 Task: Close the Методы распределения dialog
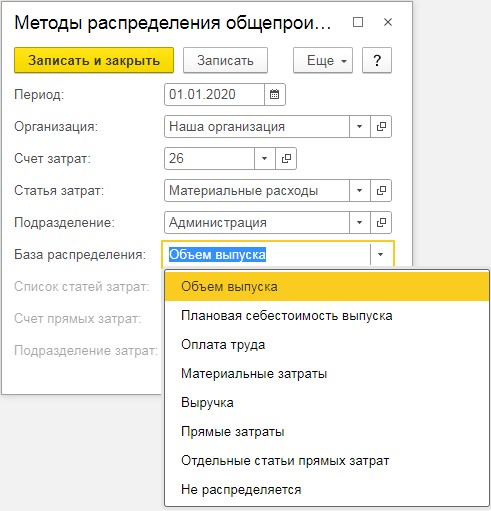pos(388,22)
